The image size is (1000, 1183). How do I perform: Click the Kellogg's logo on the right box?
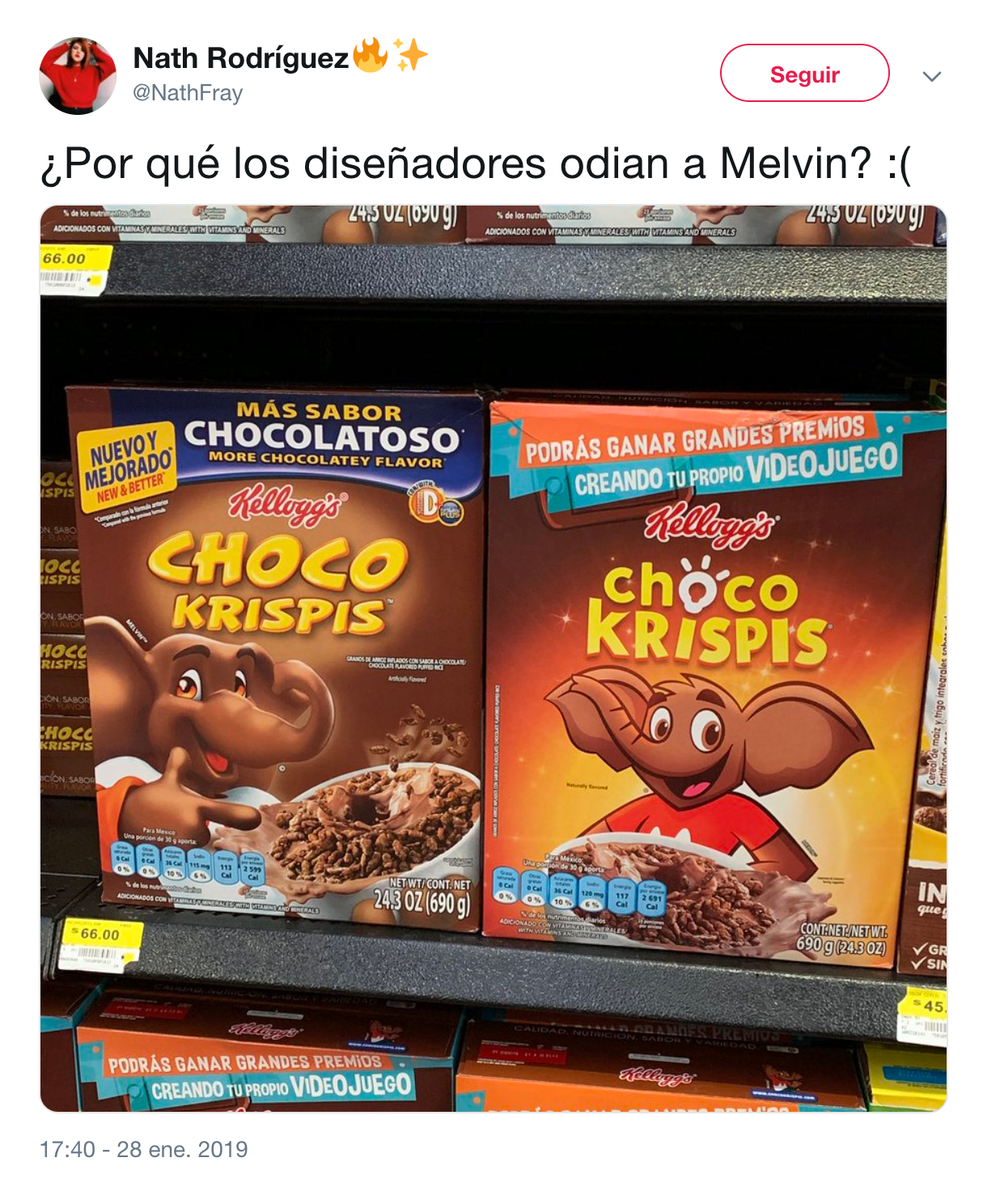coord(710,524)
